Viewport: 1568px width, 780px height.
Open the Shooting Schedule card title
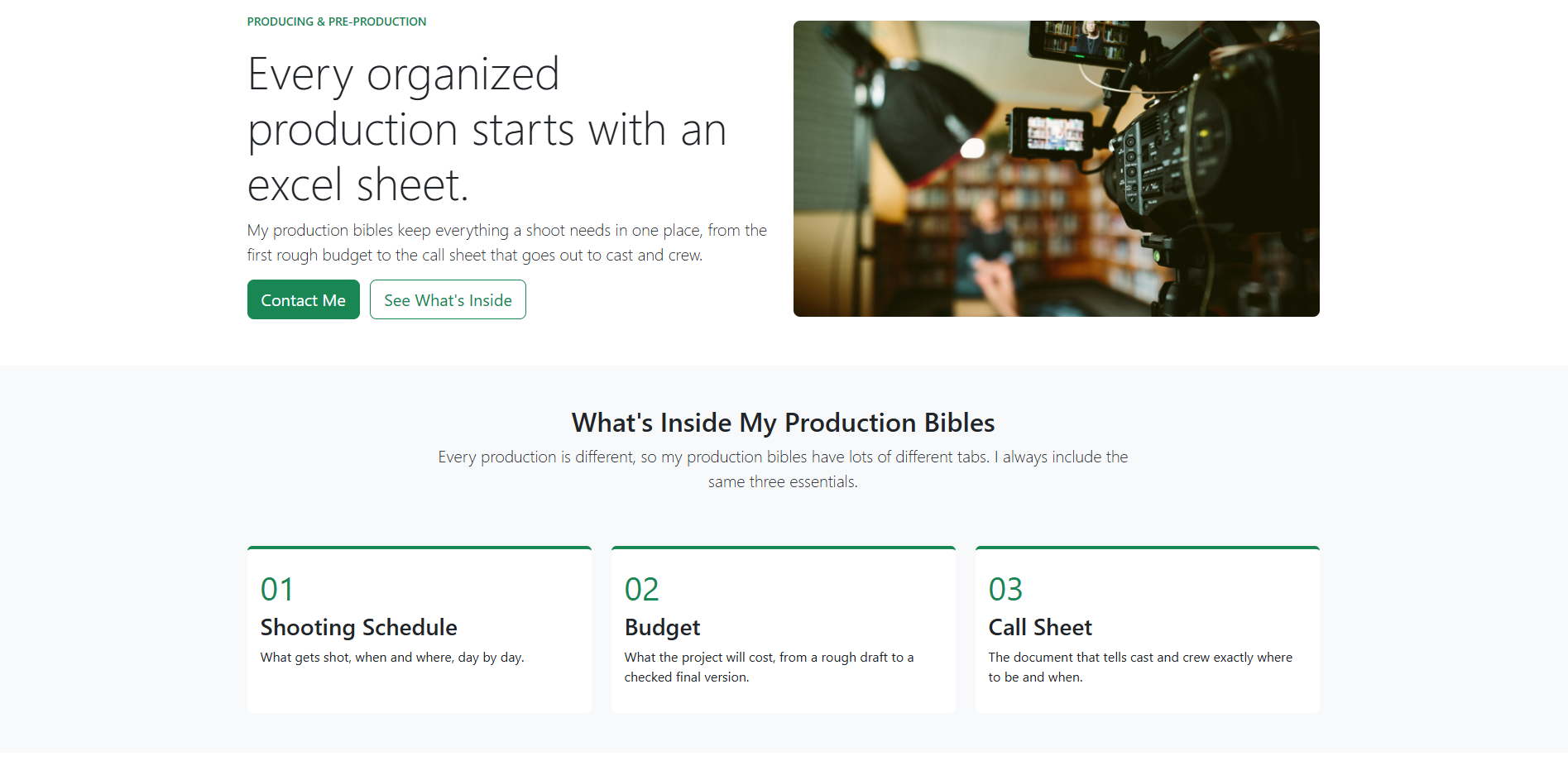(359, 627)
